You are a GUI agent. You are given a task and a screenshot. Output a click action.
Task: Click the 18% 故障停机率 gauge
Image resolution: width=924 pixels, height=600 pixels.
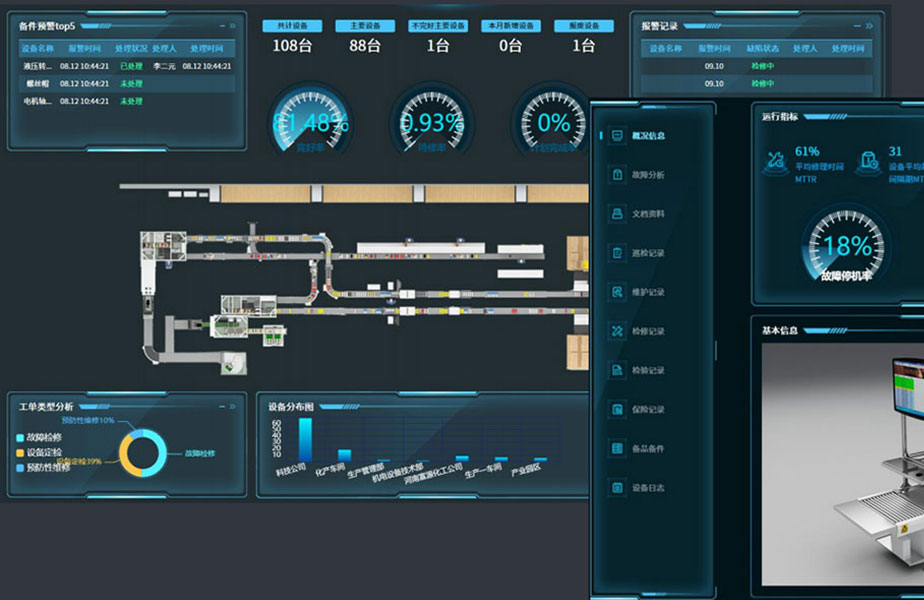pyautogui.click(x=846, y=245)
